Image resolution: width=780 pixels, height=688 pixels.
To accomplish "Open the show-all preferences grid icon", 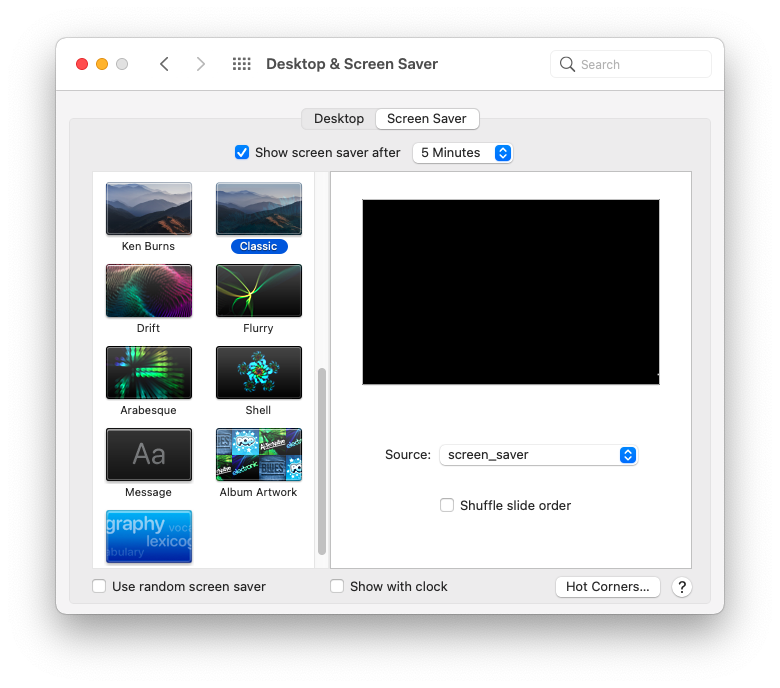I will pos(242,64).
